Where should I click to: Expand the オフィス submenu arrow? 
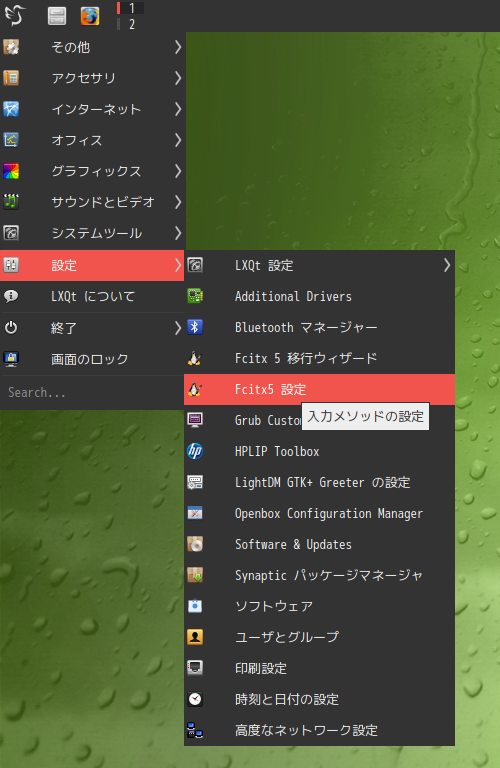[x=178, y=140]
